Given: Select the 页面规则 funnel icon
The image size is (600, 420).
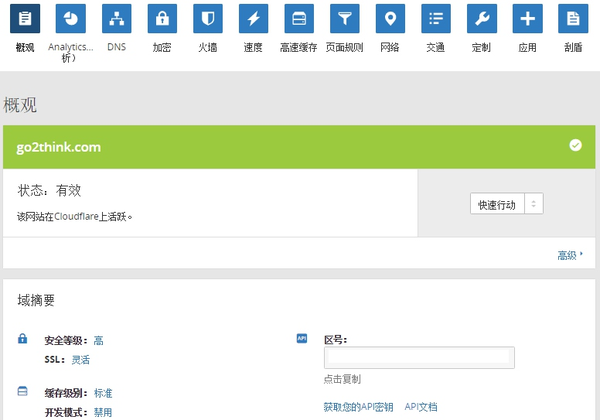Looking at the screenshot, I should [x=345, y=18].
